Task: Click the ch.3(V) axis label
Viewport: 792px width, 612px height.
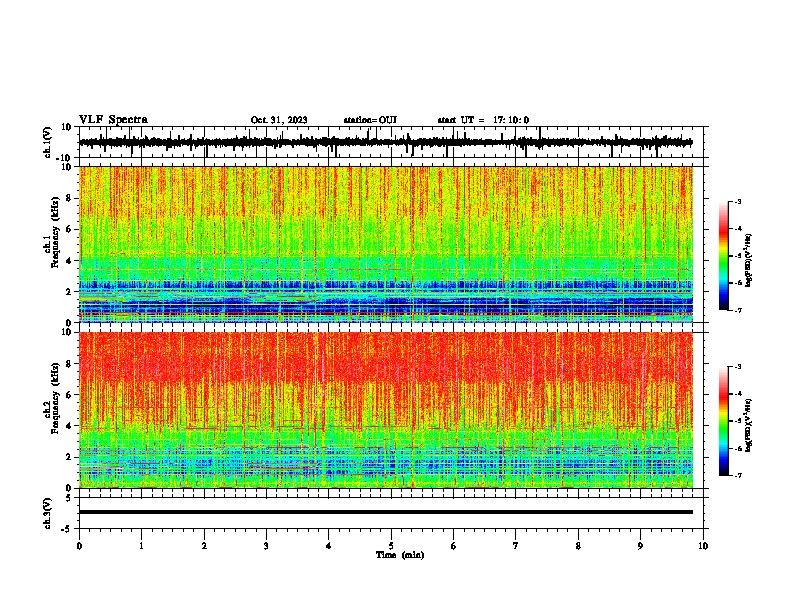Action: tap(48, 513)
